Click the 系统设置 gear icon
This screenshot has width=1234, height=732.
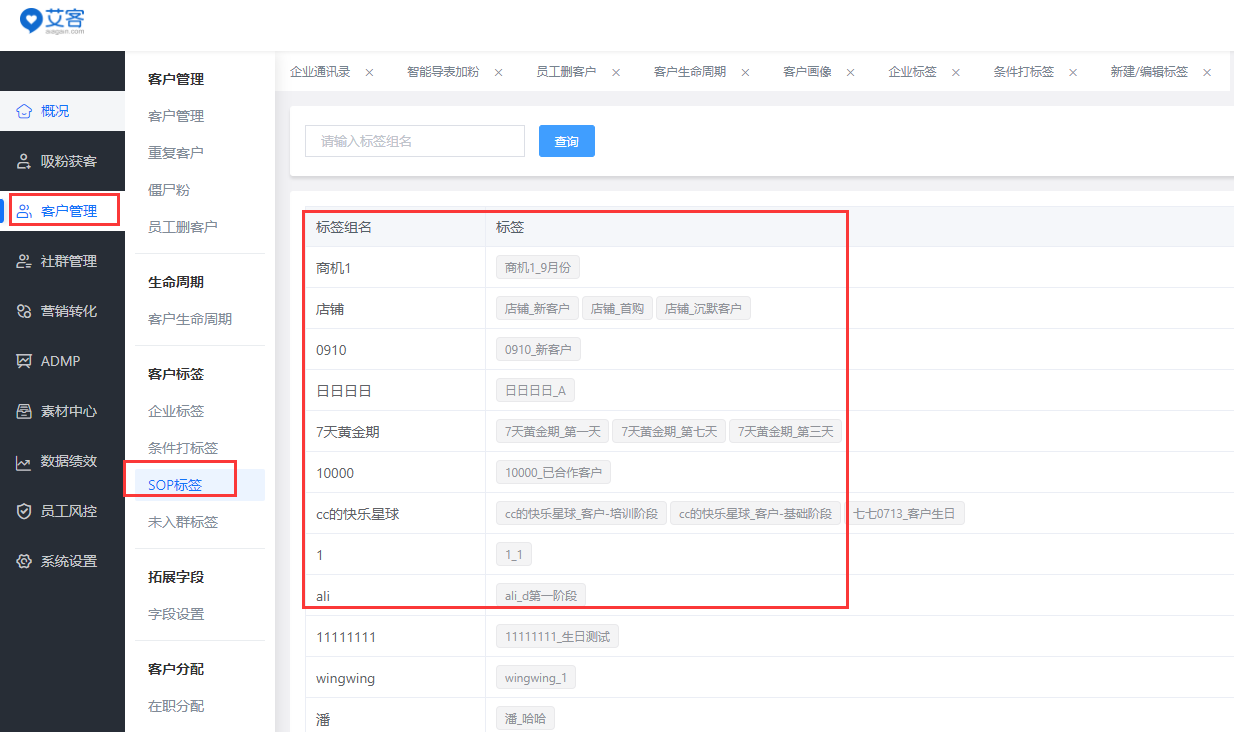24,561
